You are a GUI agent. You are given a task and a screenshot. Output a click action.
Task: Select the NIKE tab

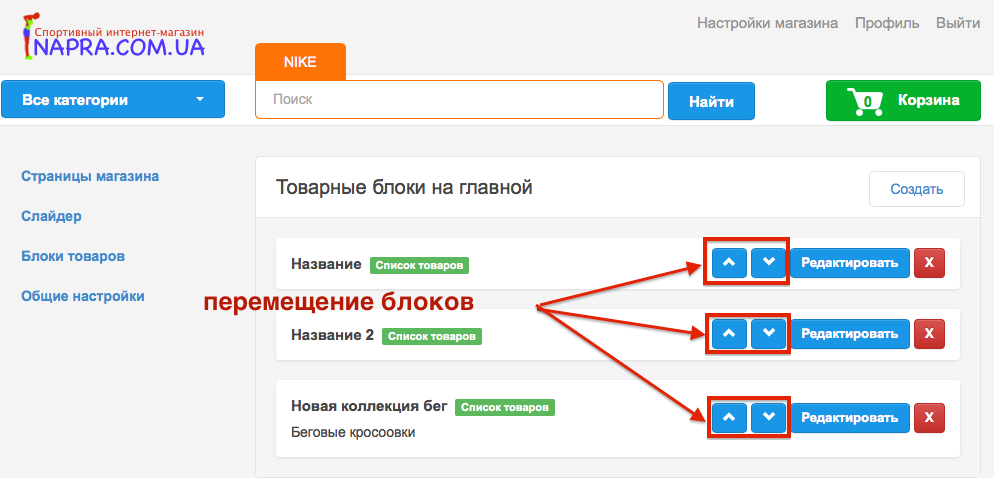[300, 62]
